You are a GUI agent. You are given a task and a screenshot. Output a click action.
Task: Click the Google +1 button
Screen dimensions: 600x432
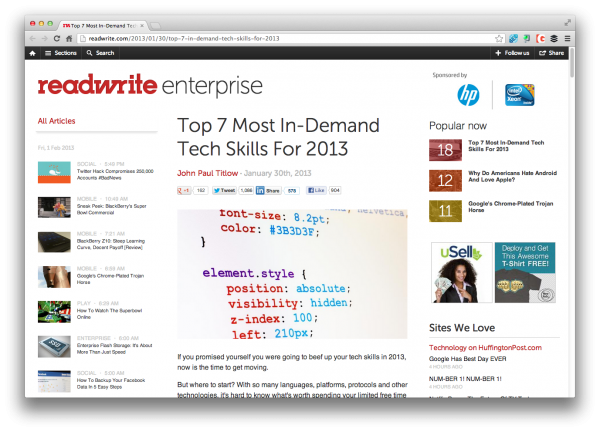tap(184, 190)
